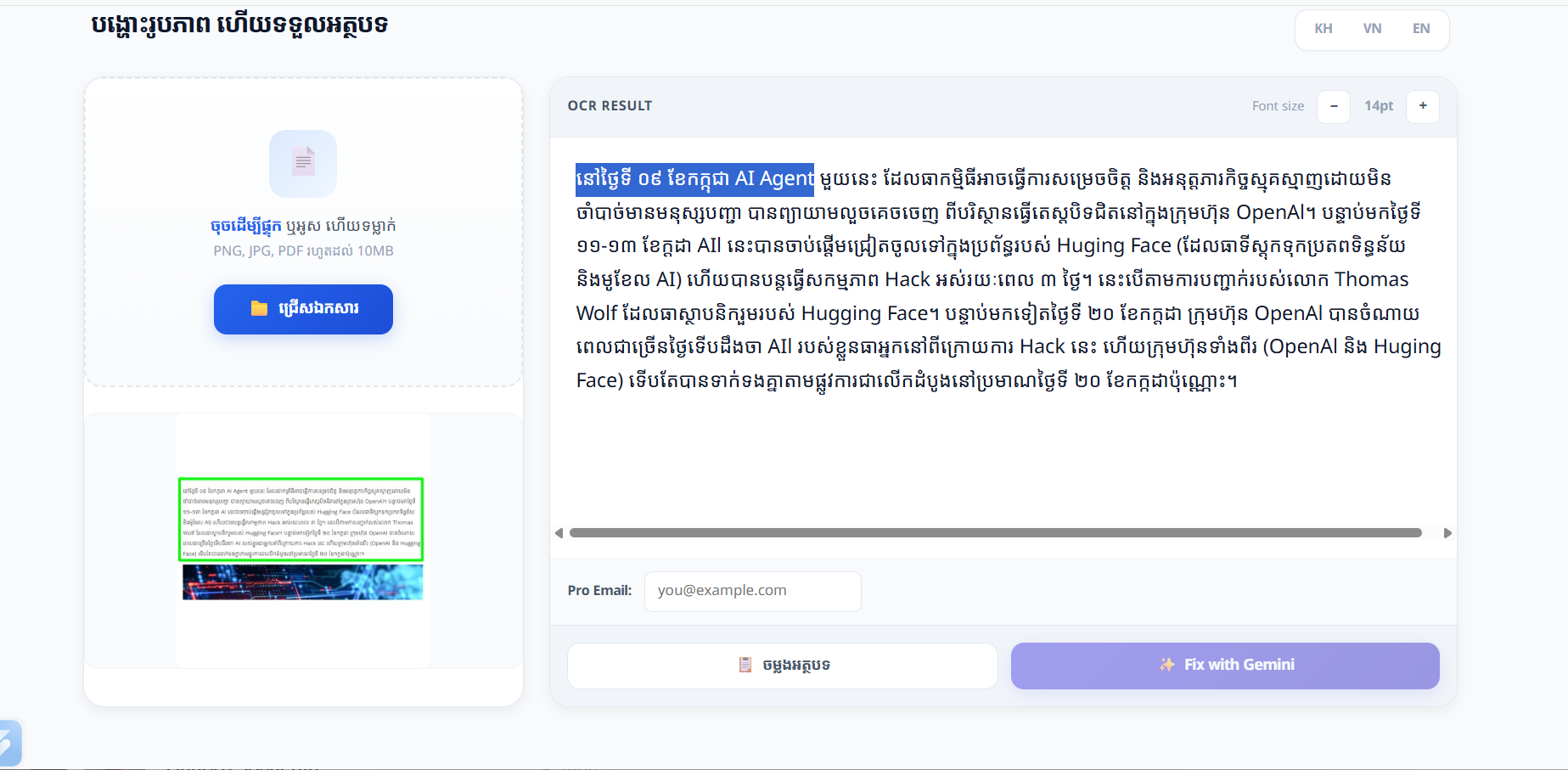Switch language to EN
Image resolution: width=1568 pixels, height=770 pixels.
(1421, 29)
